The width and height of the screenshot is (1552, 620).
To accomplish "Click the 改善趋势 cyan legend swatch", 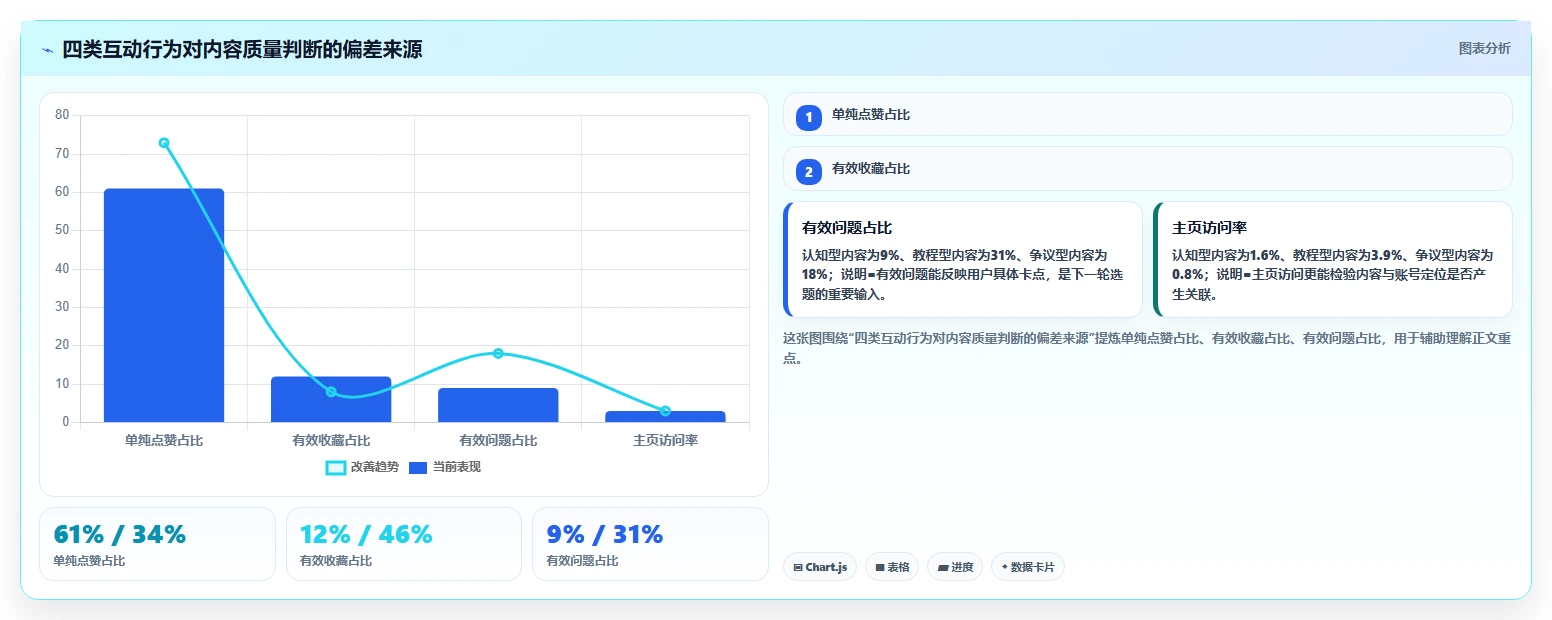I will [x=336, y=468].
